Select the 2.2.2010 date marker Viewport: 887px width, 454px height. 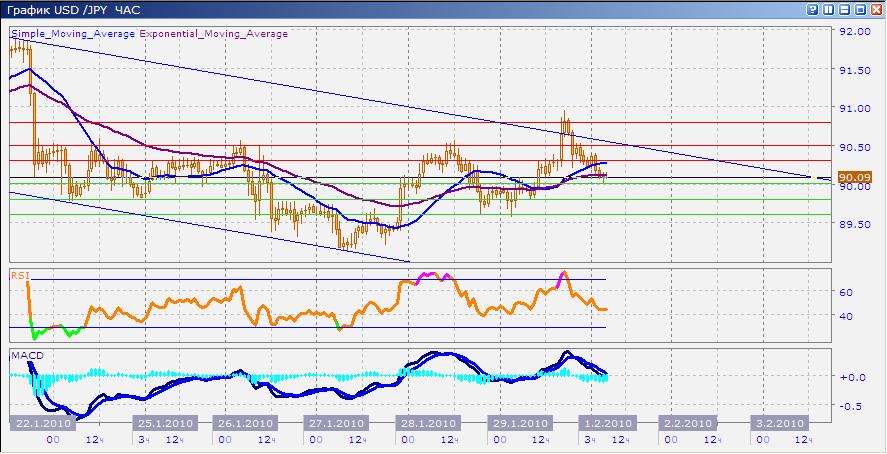click(686, 423)
